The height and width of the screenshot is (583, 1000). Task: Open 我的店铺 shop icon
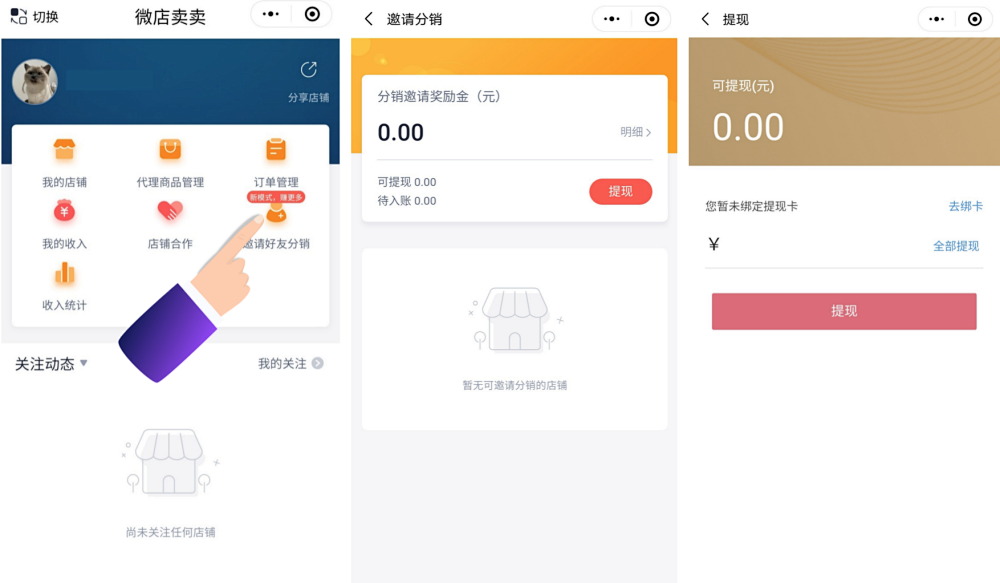64,150
